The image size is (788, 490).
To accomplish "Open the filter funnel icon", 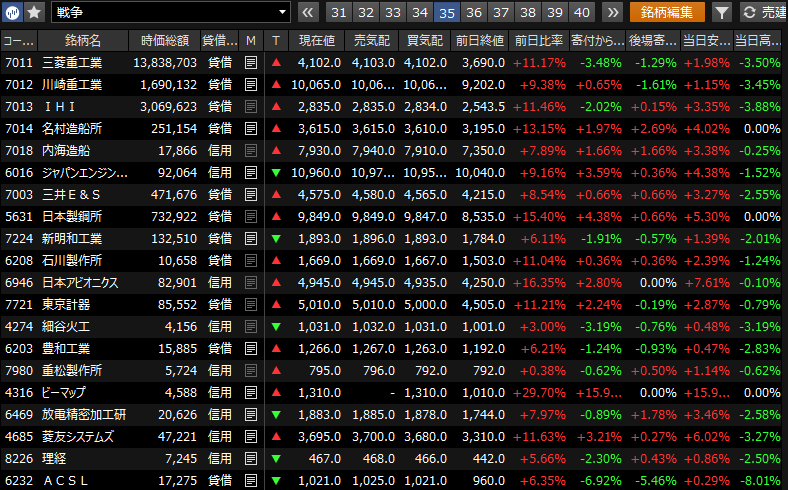I will [721, 12].
